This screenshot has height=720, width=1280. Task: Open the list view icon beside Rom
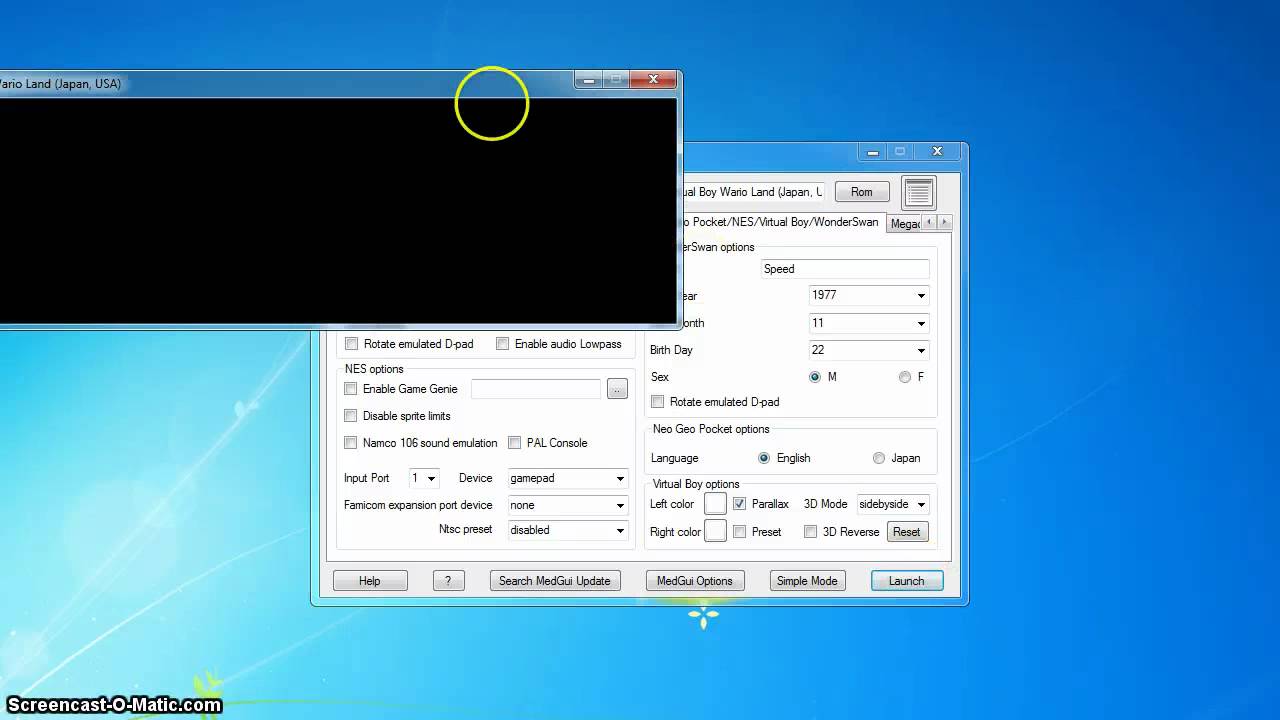click(918, 192)
